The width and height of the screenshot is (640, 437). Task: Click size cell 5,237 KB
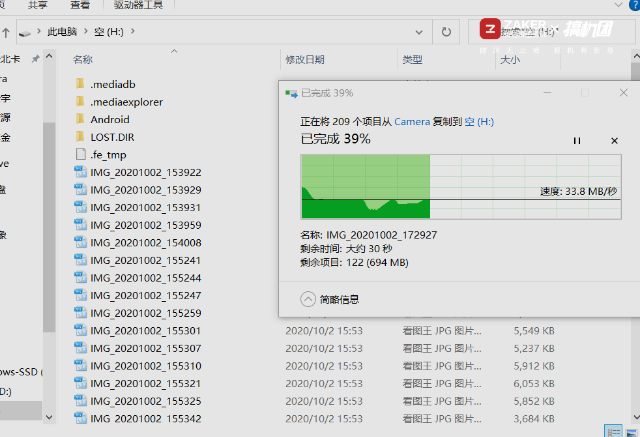534,348
